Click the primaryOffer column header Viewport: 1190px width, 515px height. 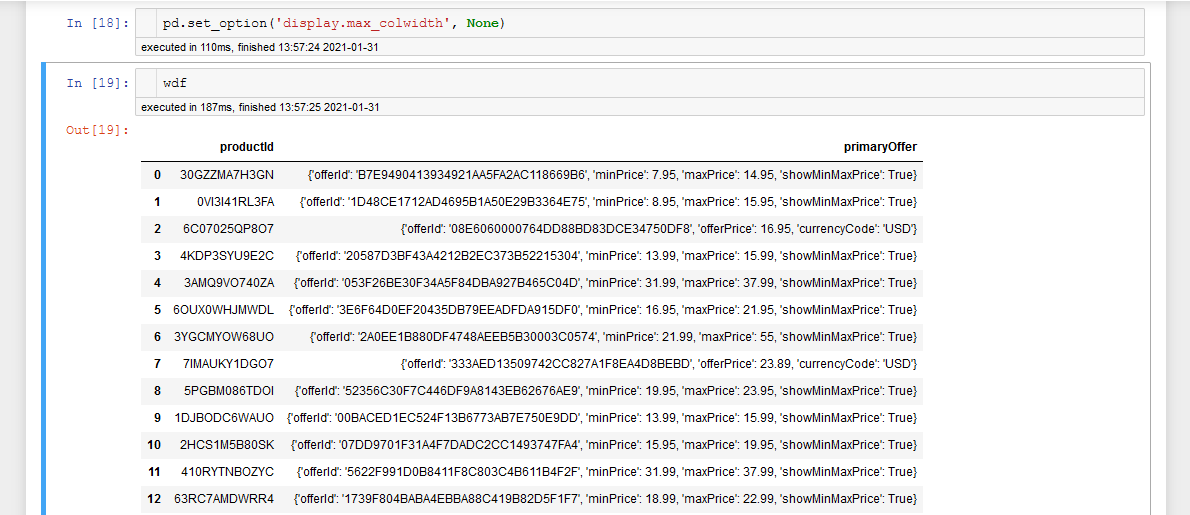pos(880,146)
